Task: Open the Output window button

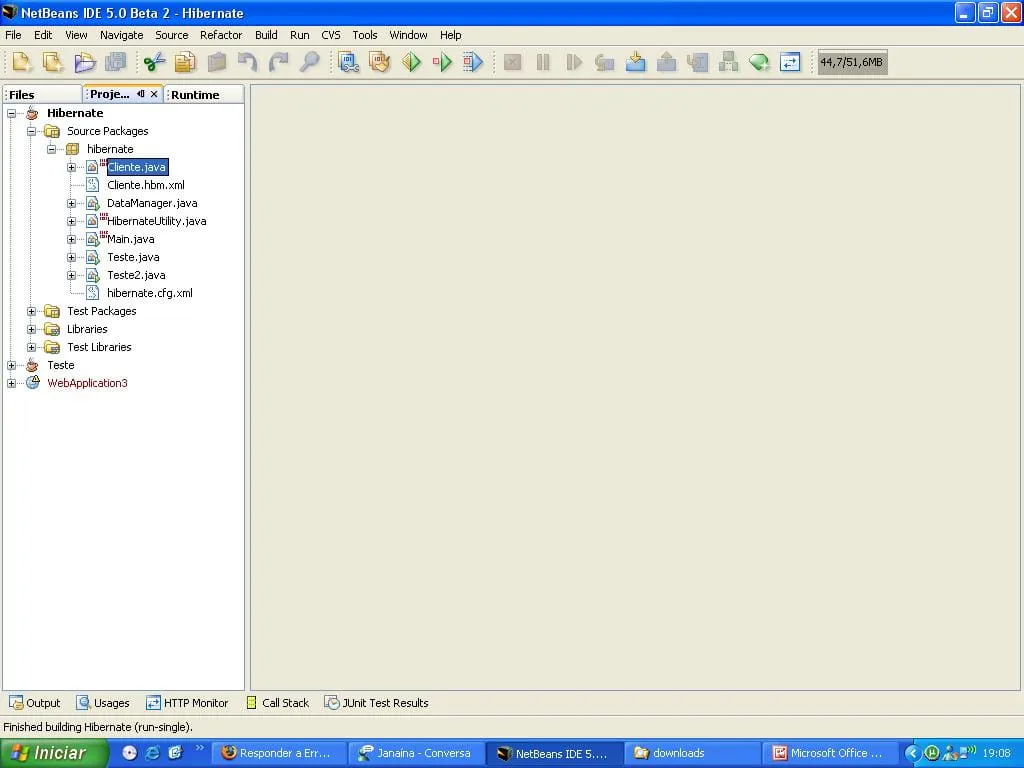Action: (35, 703)
